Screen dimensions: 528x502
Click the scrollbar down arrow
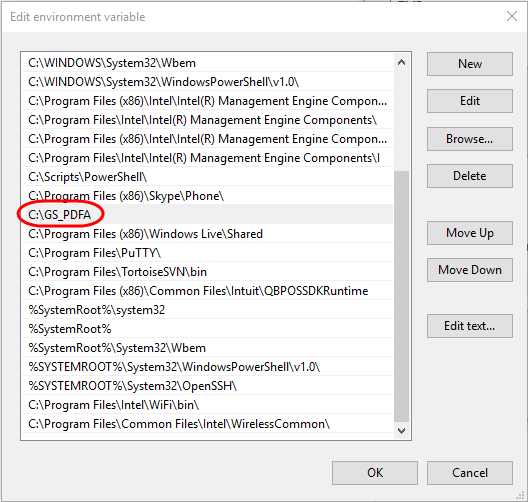pos(401,431)
